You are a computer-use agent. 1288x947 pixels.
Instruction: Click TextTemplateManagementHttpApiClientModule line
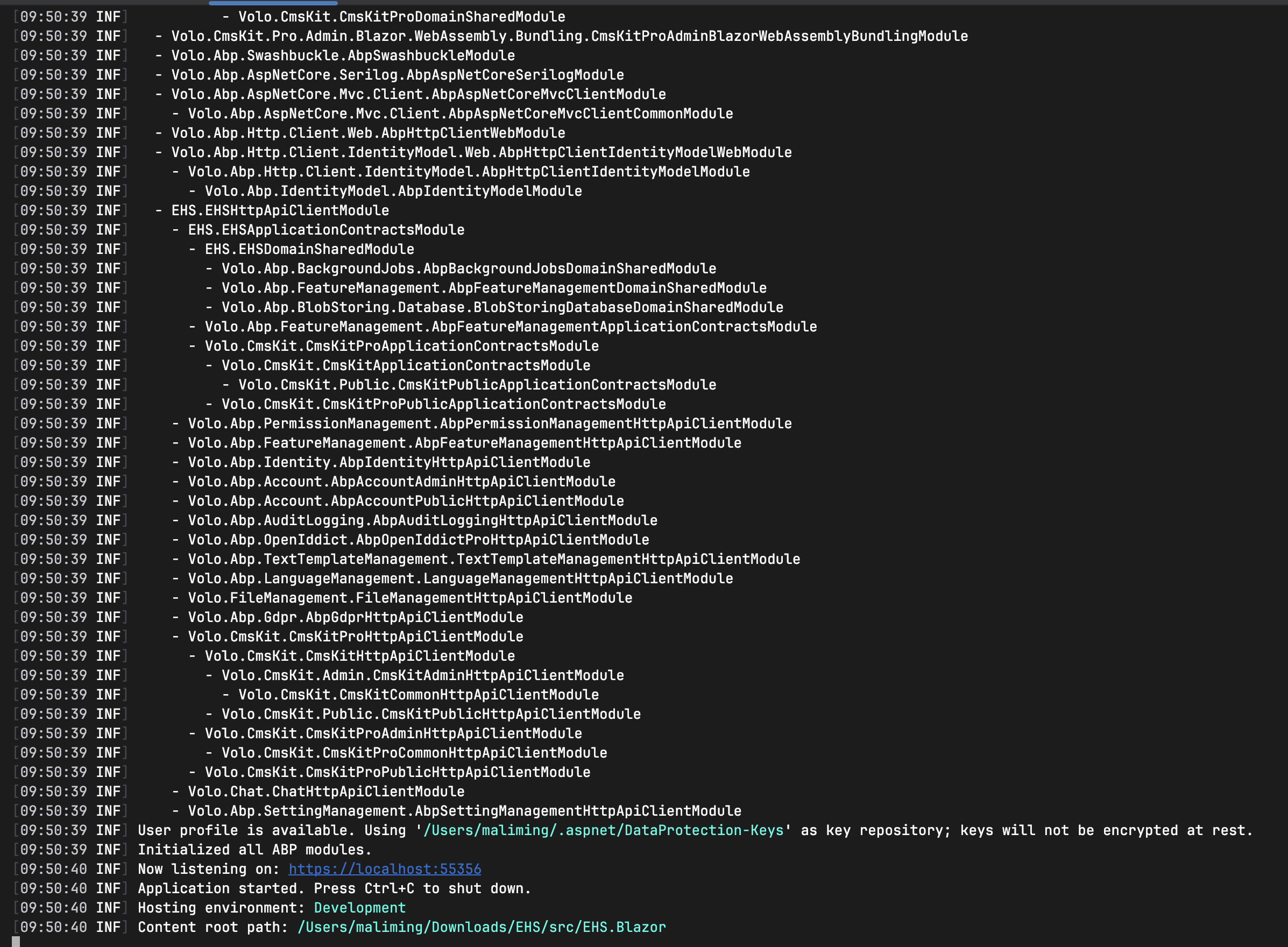494,559
